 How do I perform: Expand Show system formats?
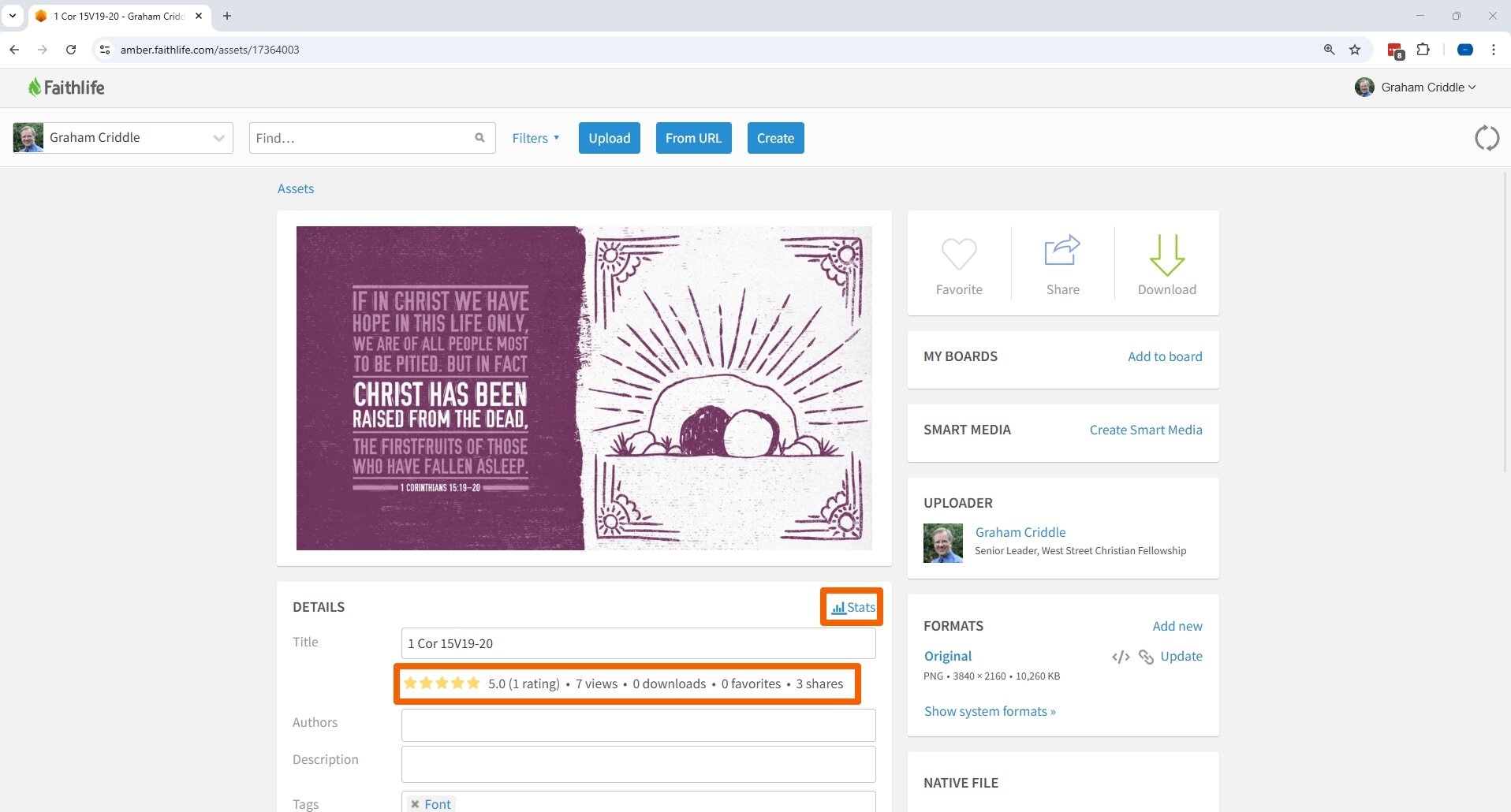pos(990,711)
